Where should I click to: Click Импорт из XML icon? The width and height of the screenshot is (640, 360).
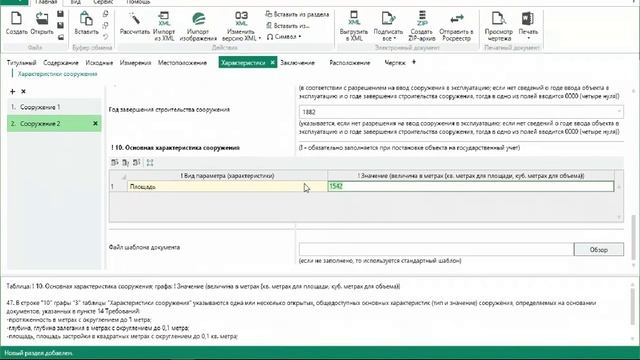(164, 26)
